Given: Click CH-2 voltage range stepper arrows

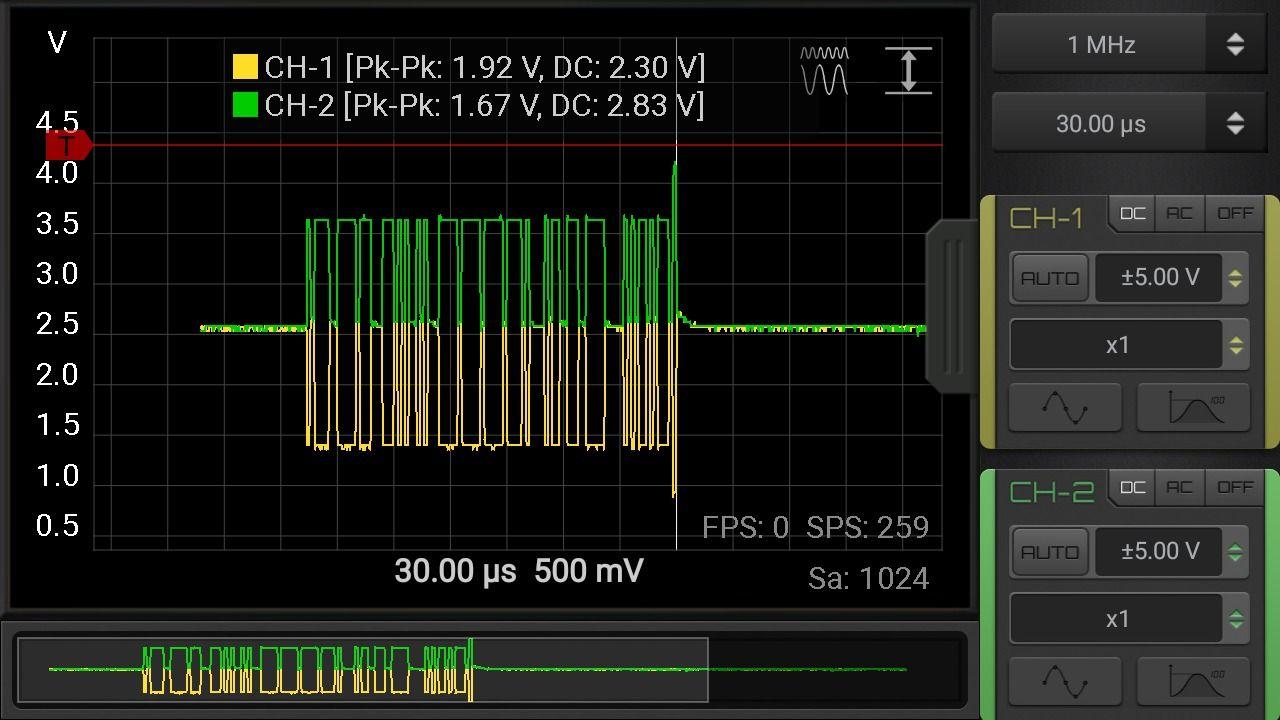Looking at the screenshot, I should click(x=1236, y=552).
